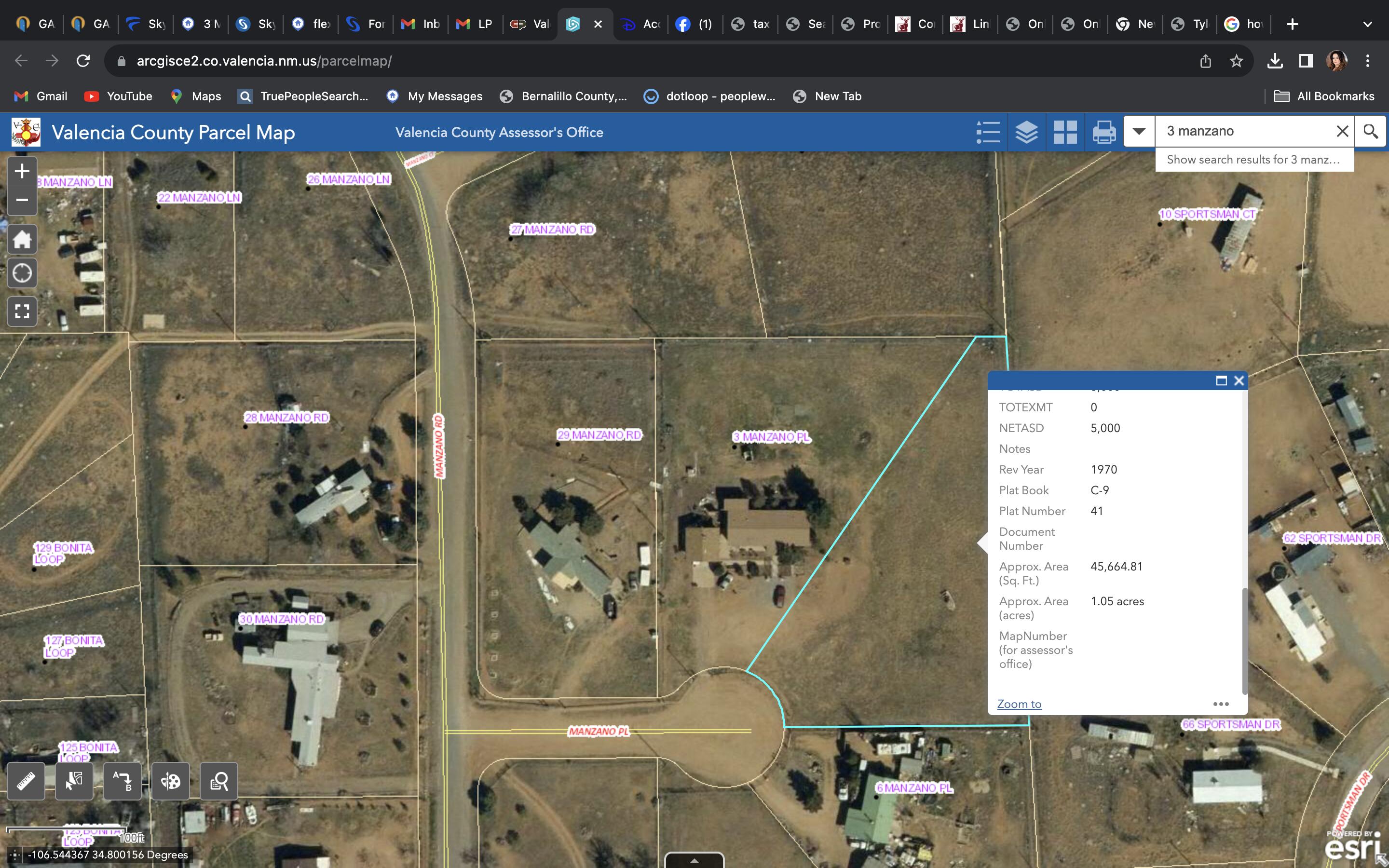Open the Measurement ruler tool
This screenshot has width=1389, height=868.
26,781
